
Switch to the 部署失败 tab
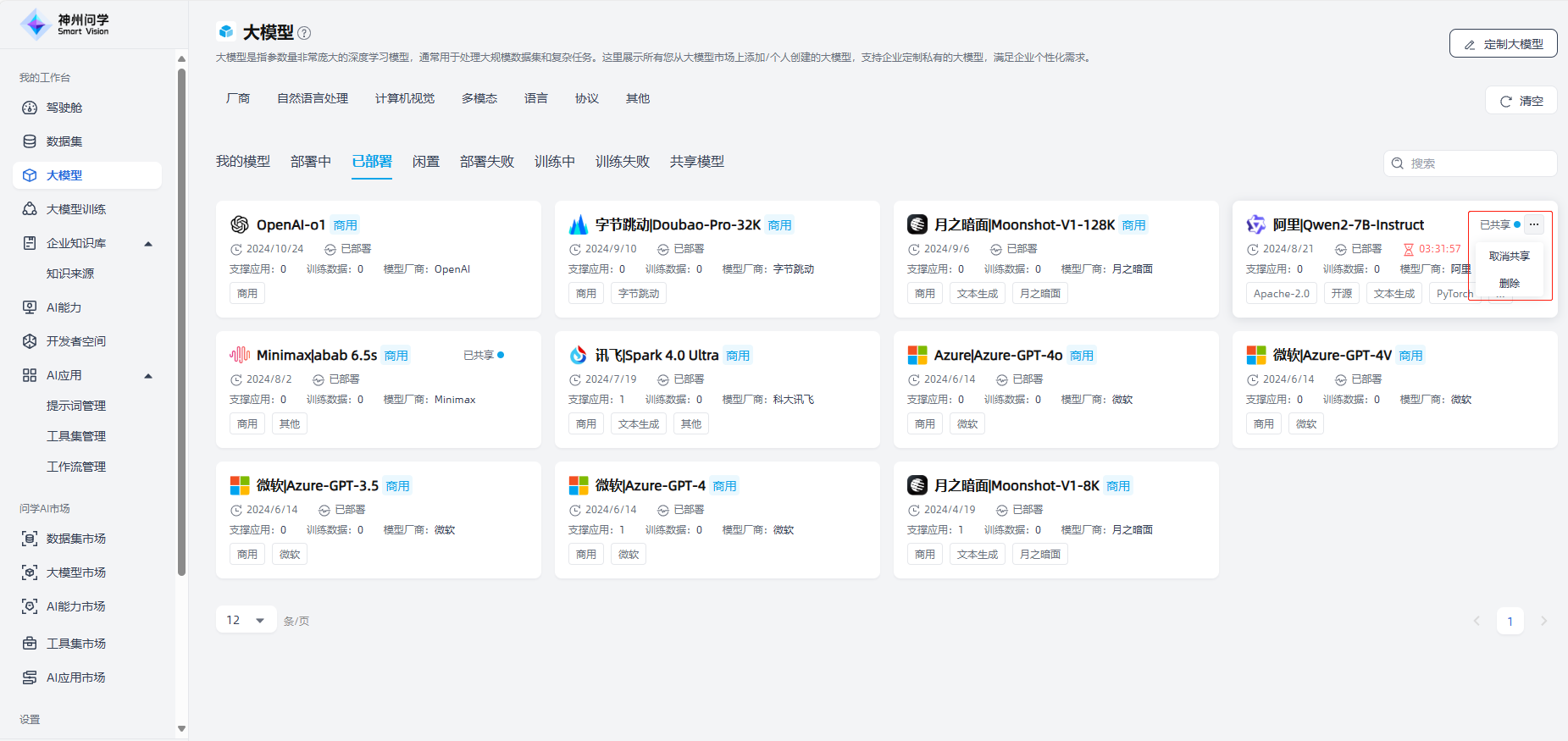(x=486, y=162)
